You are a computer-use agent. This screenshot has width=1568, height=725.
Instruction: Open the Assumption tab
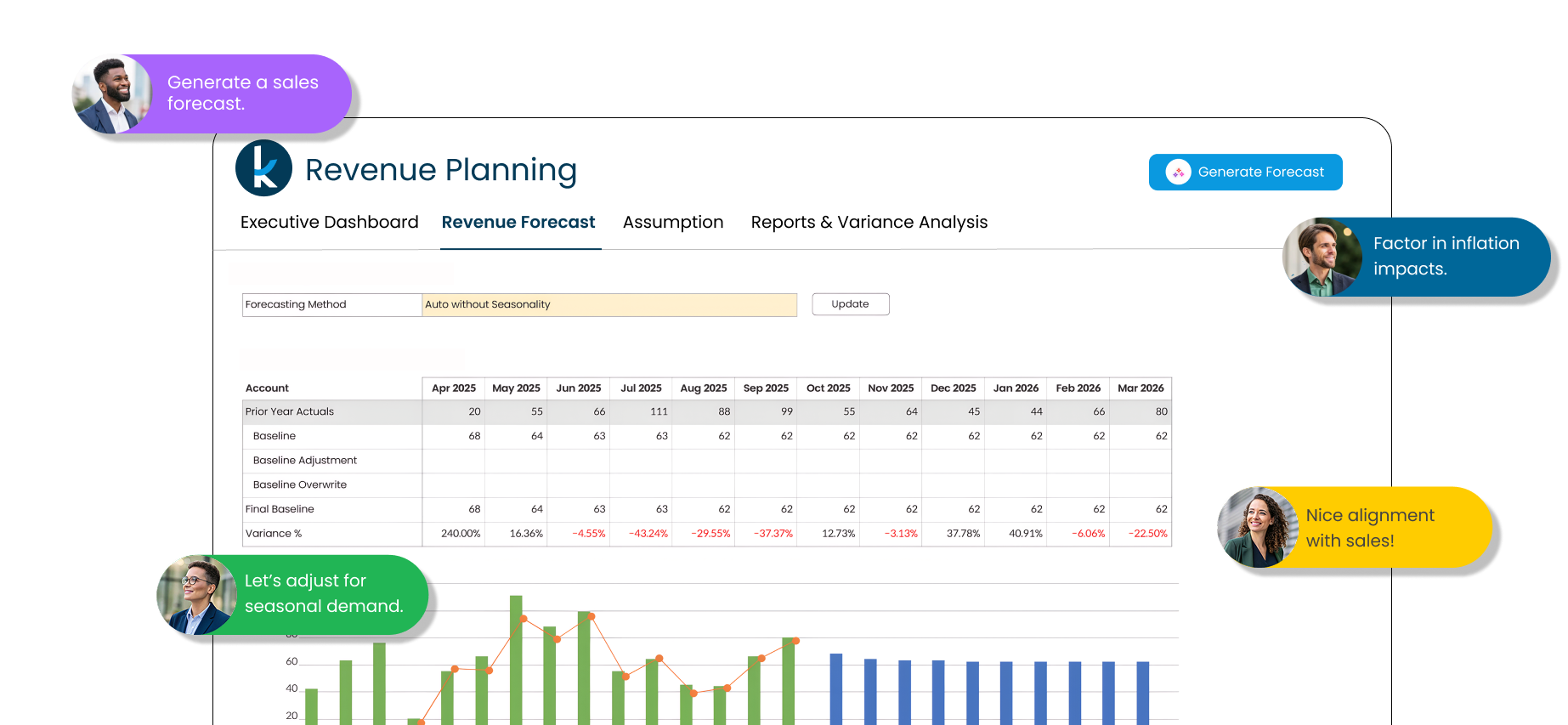[672, 223]
